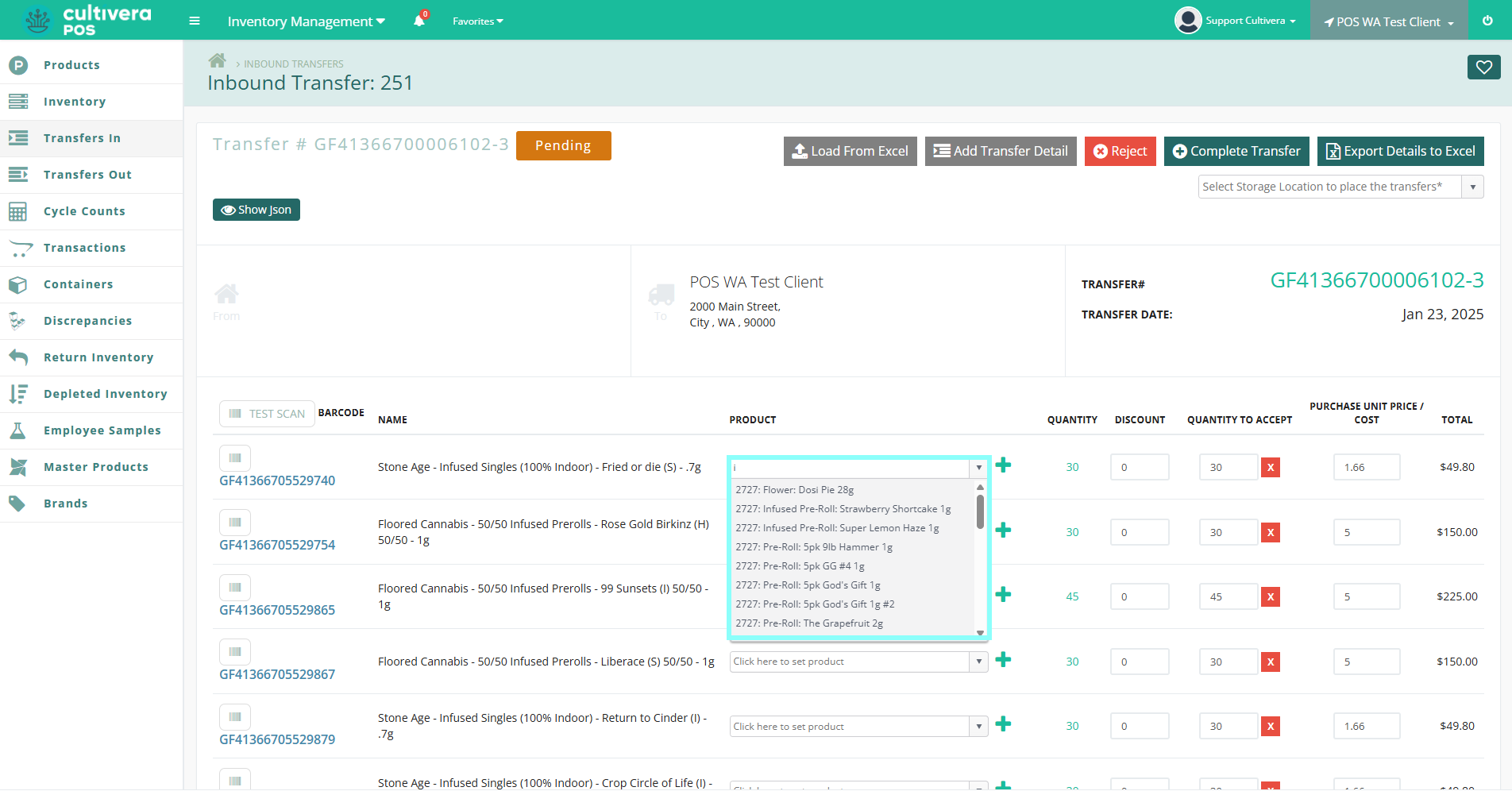The height and width of the screenshot is (791, 1512).
Task: Click the hamburger menu icon
Action: [x=195, y=21]
